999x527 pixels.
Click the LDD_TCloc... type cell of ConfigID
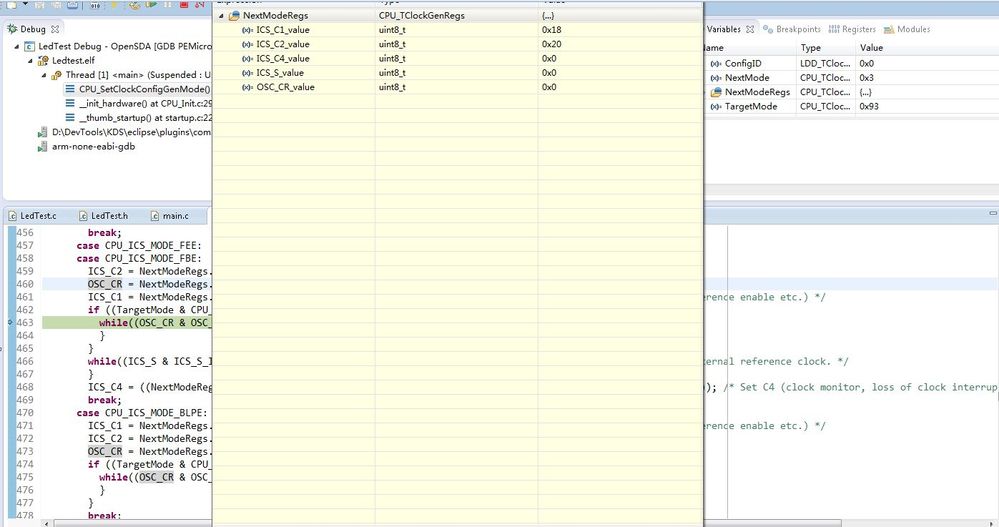pyautogui.click(x=825, y=64)
